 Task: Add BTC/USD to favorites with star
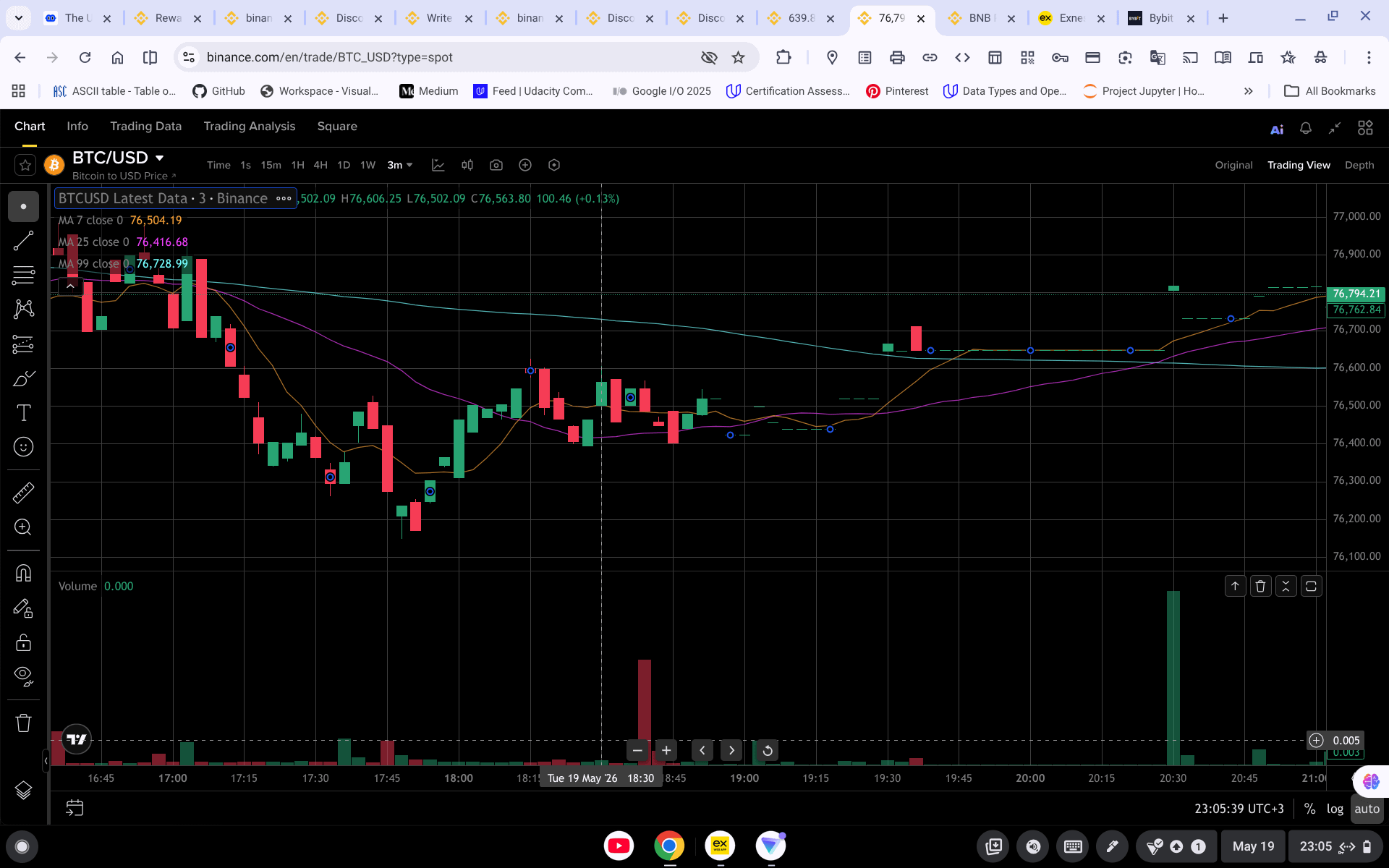tap(25, 166)
